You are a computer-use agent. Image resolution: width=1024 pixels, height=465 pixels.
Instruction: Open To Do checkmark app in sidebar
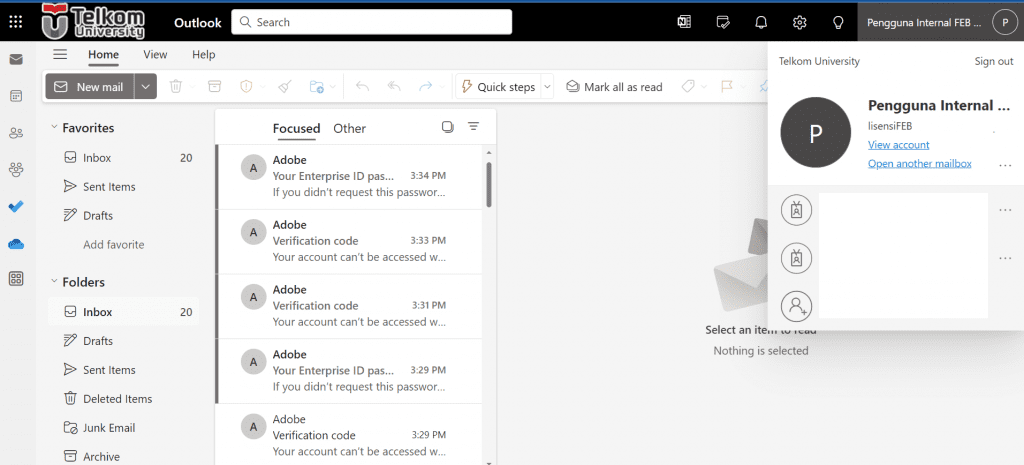[16, 206]
